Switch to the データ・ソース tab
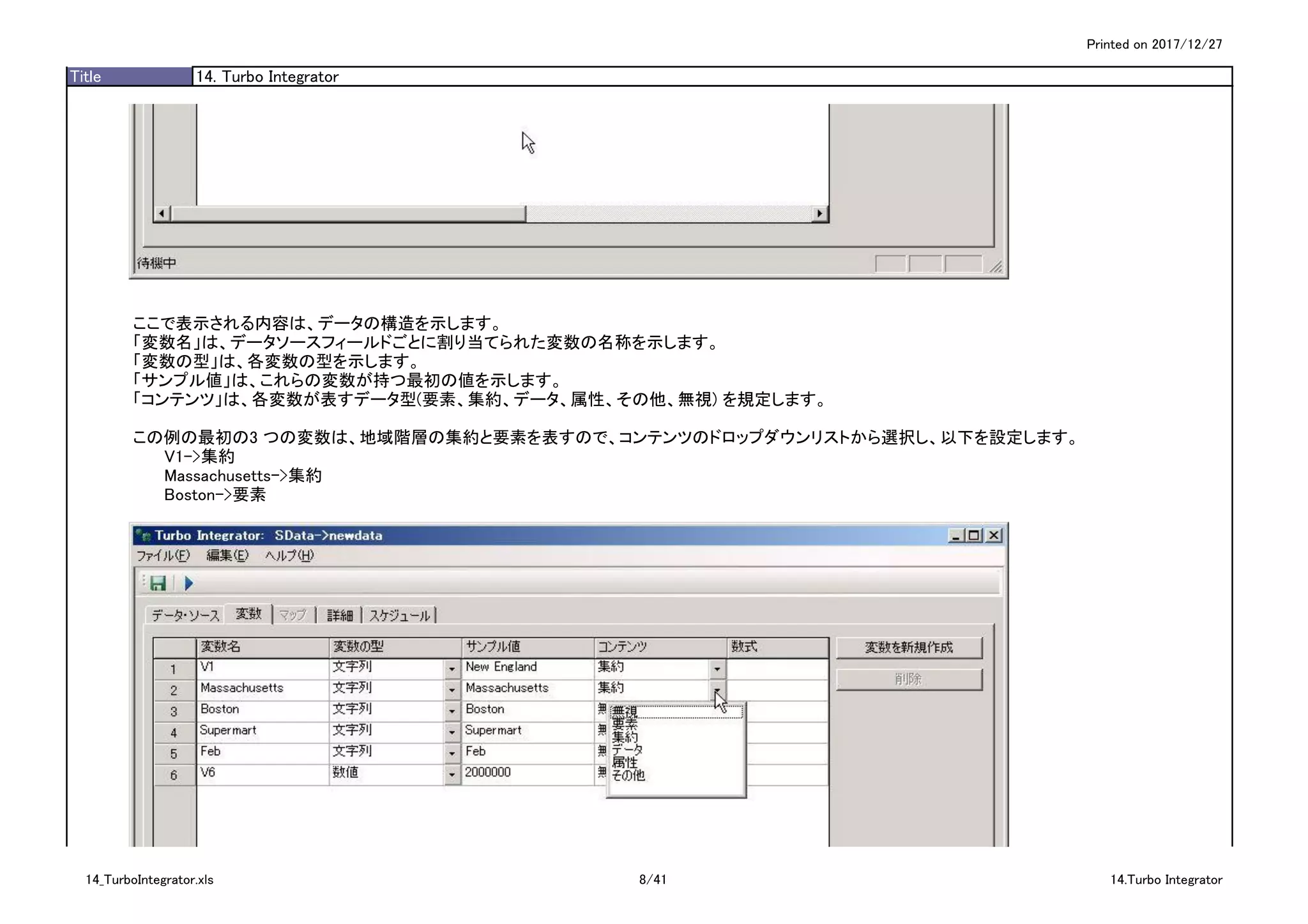The width and height of the screenshot is (1308, 924). click(x=185, y=615)
